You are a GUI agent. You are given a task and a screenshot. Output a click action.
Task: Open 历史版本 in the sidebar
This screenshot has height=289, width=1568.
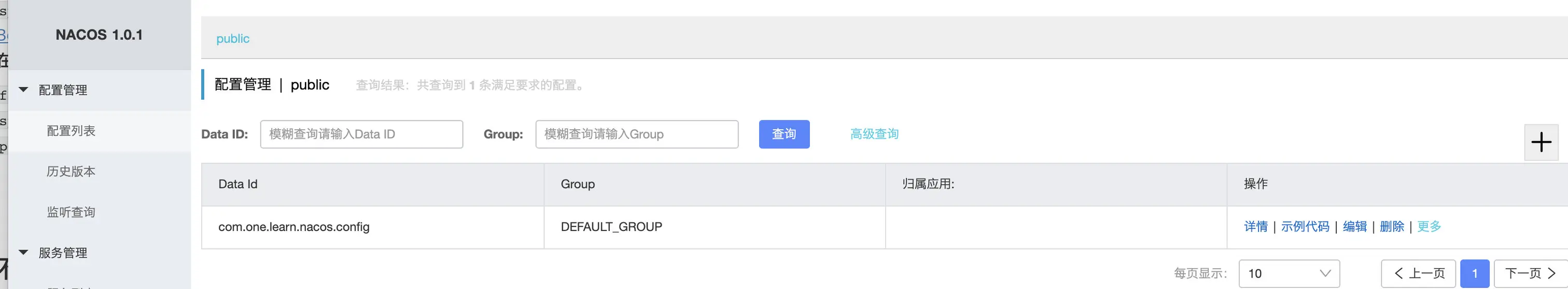(71, 171)
